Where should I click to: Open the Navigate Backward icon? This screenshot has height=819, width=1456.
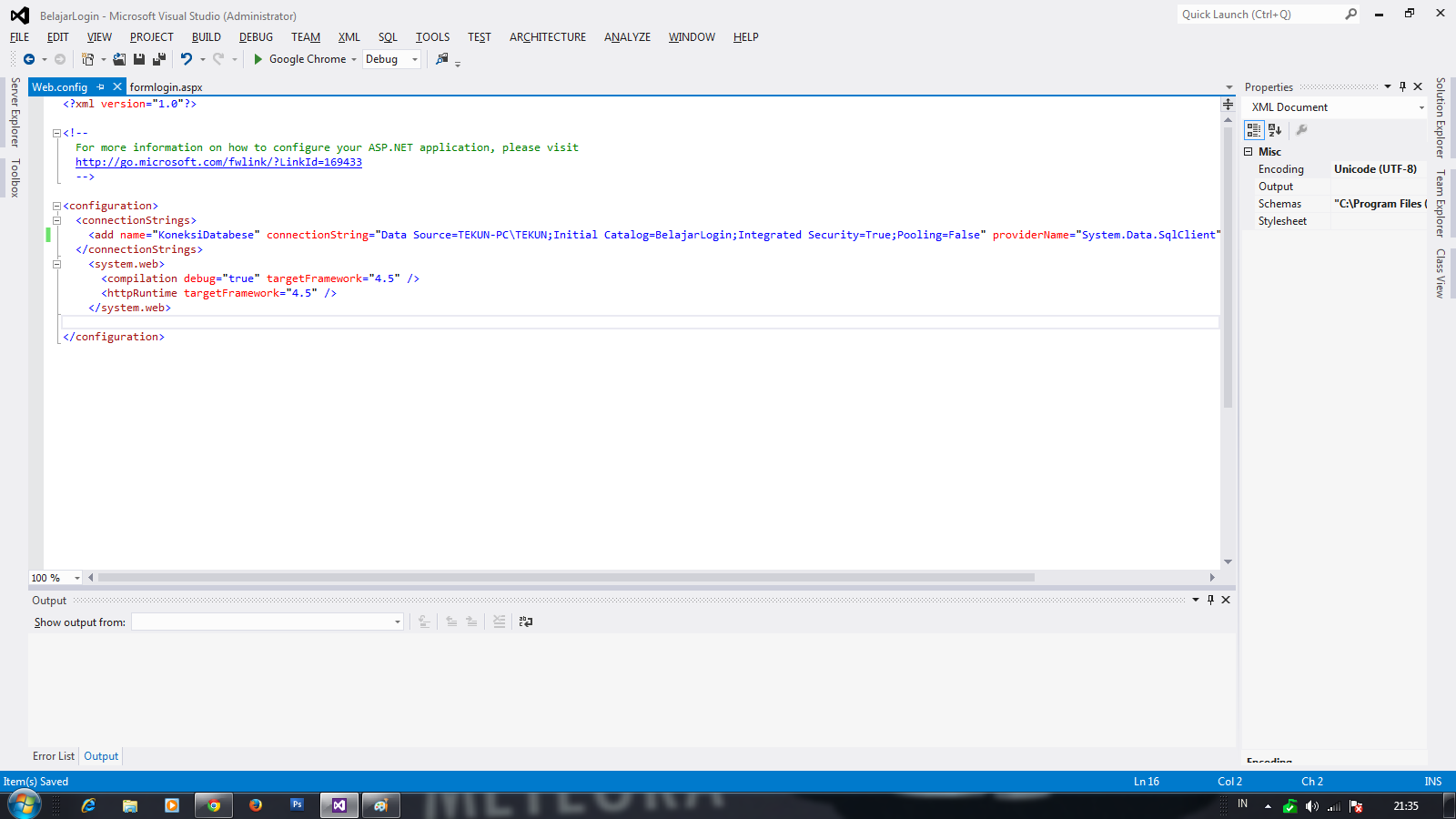30,59
